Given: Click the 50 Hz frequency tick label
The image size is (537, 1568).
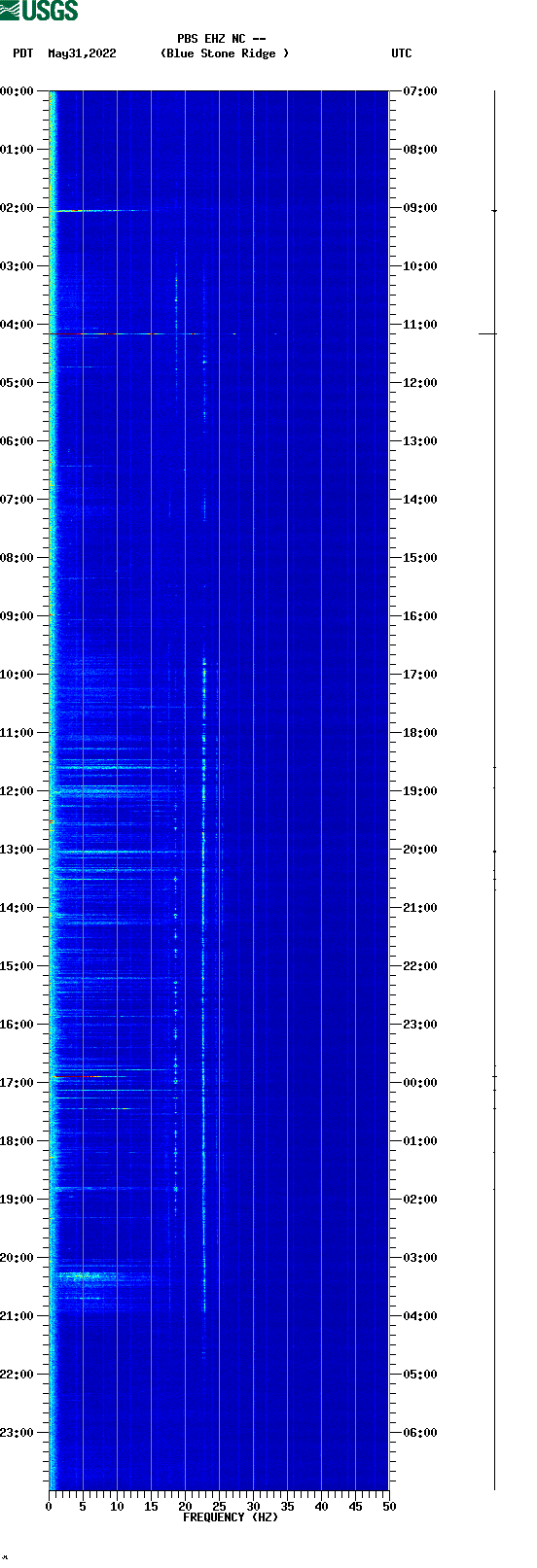Looking at the screenshot, I should (x=389, y=1507).
